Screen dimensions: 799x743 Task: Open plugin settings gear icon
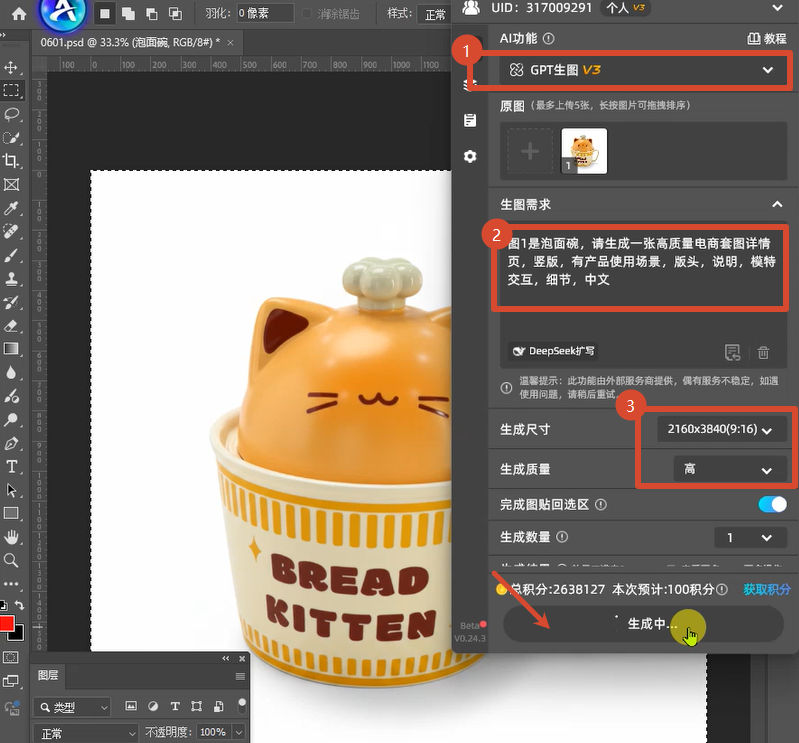470,156
